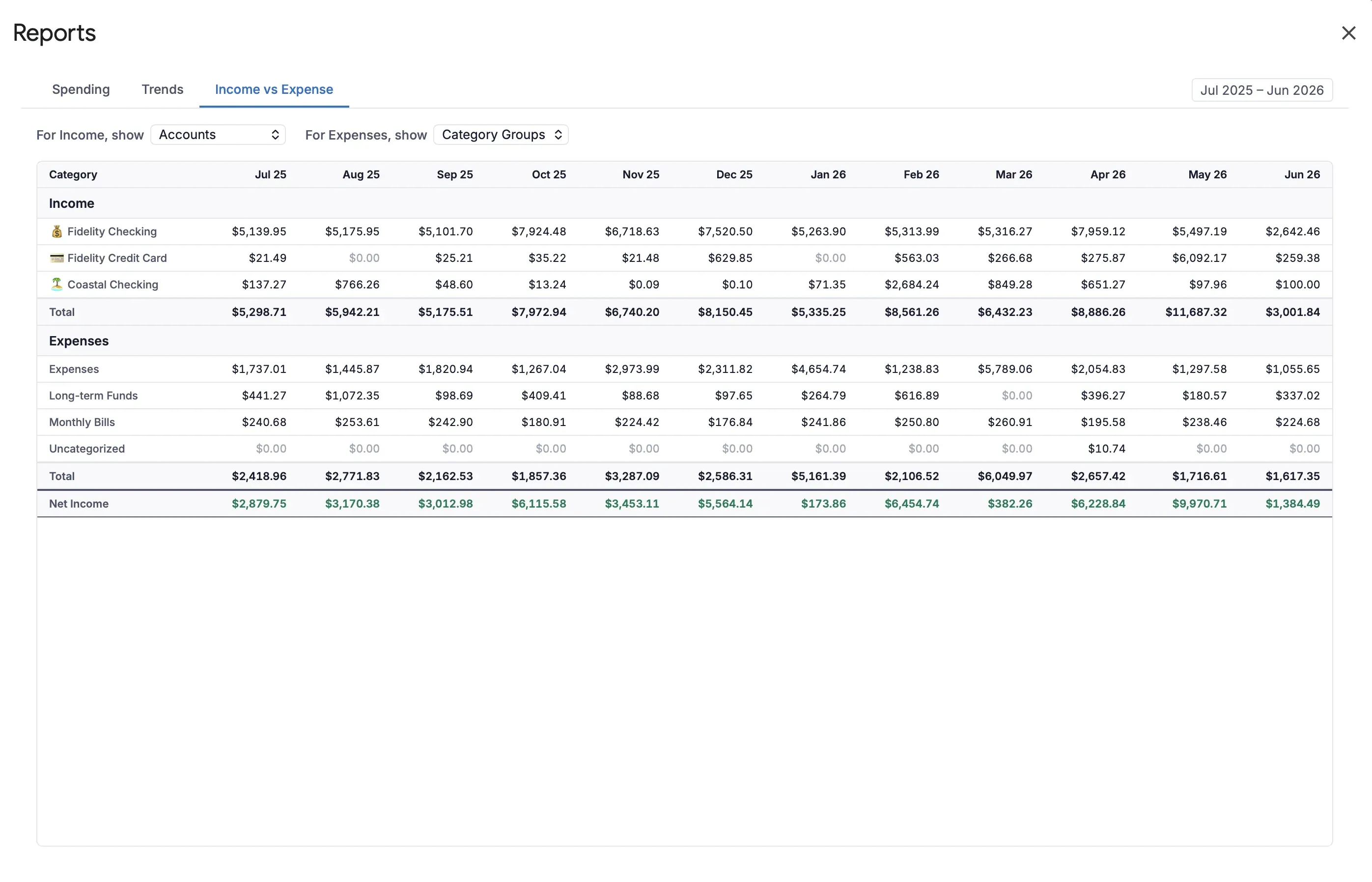Image resolution: width=1372 pixels, height=882 pixels.
Task: Click the Uncategorized row label
Action: [87, 449]
